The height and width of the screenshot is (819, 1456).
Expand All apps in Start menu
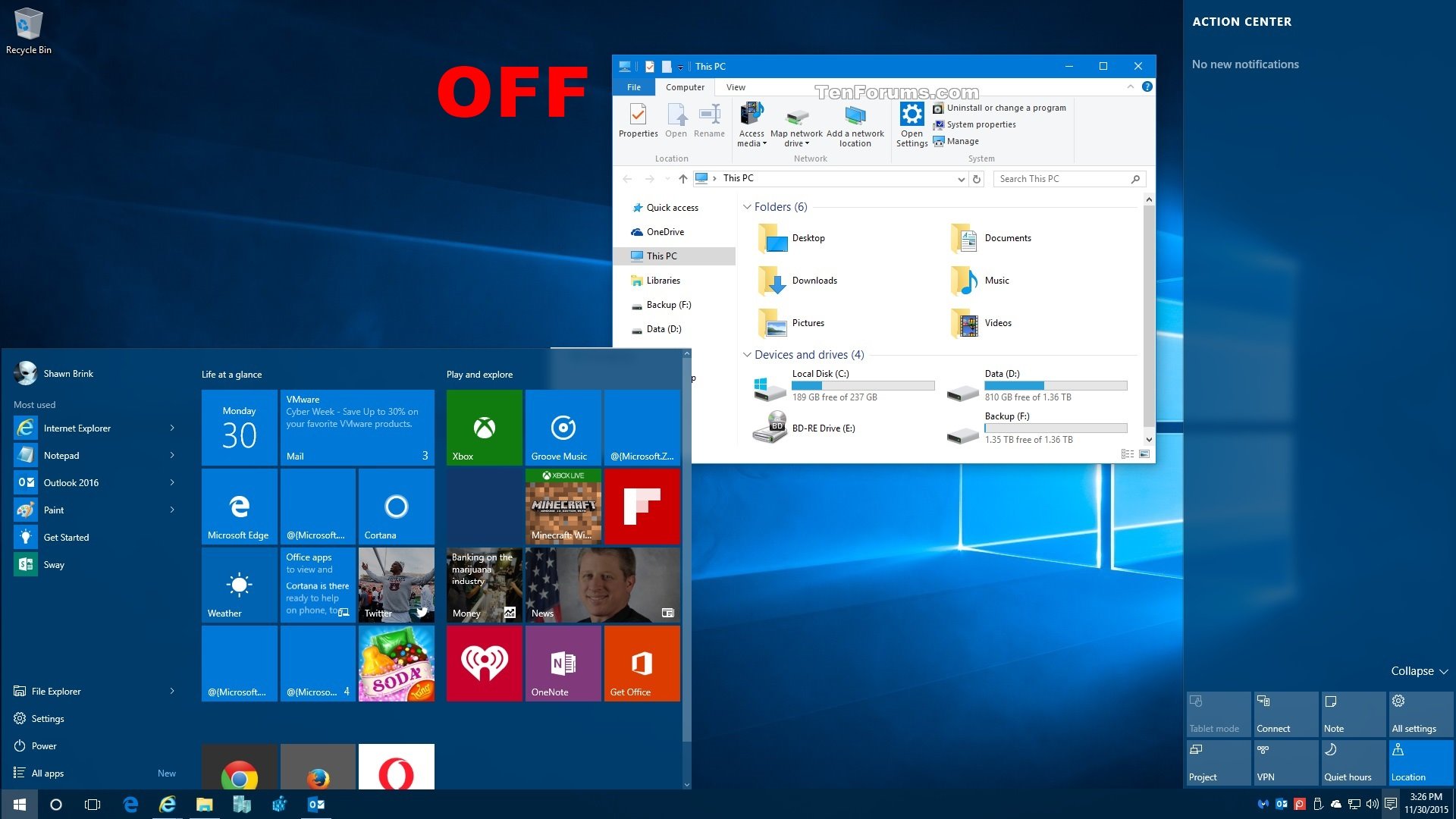[48, 772]
